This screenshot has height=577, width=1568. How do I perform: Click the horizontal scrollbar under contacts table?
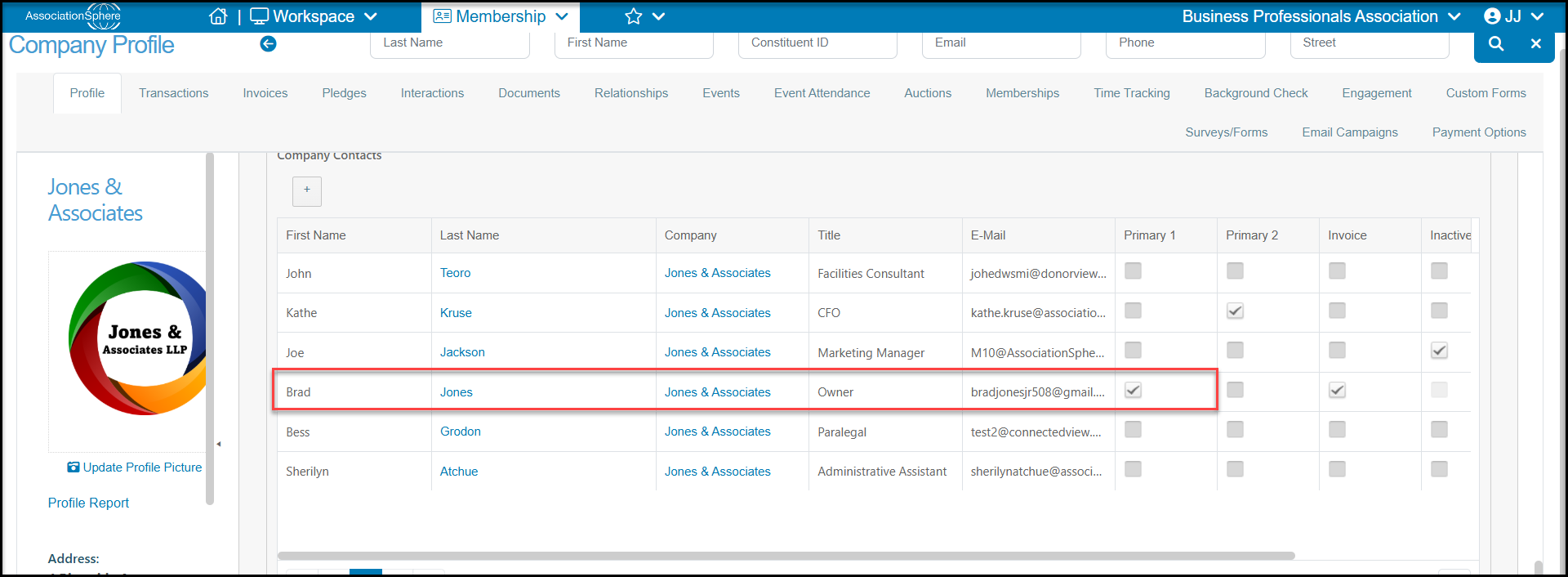[x=786, y=556]
